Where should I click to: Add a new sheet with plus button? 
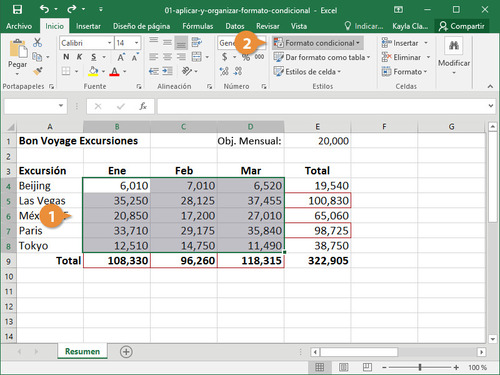coord(126,352)
